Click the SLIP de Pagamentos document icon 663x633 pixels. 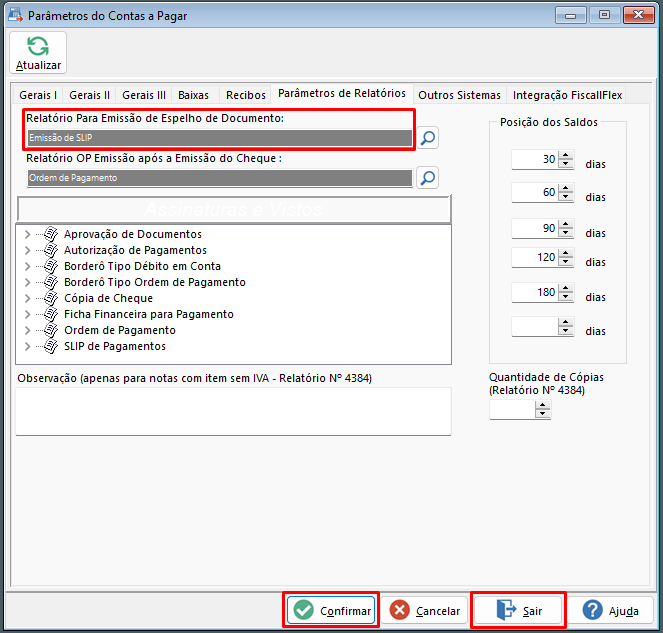click(x=51, y=346)
